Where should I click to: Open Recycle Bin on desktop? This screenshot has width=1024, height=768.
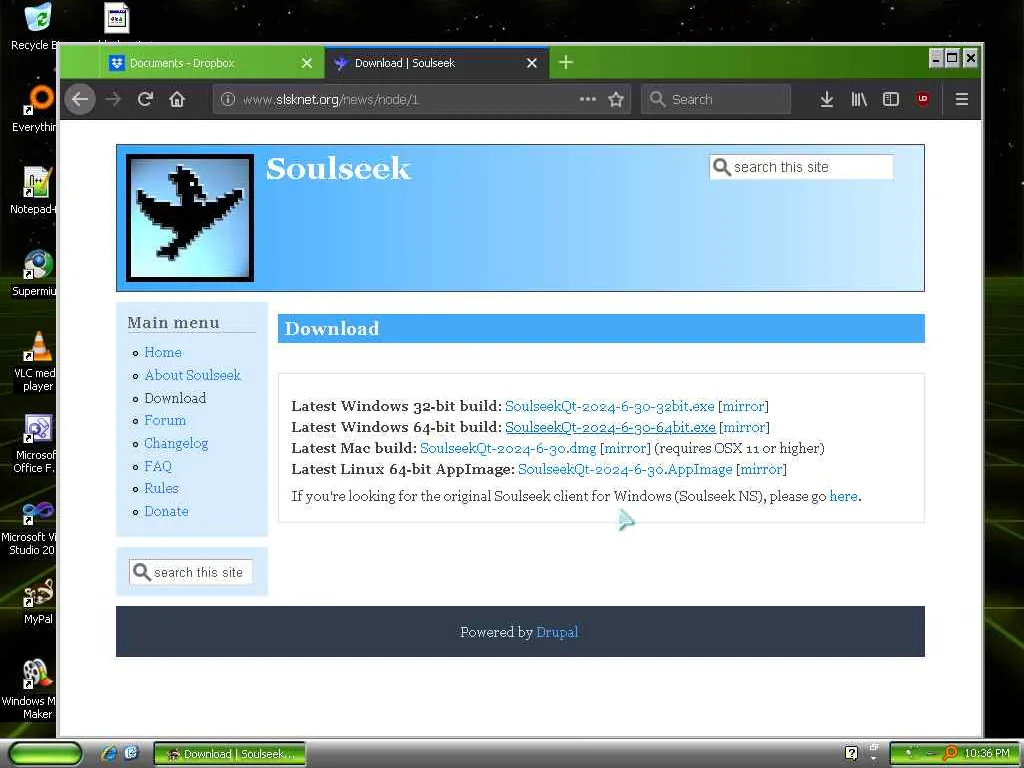pos(35,27)
